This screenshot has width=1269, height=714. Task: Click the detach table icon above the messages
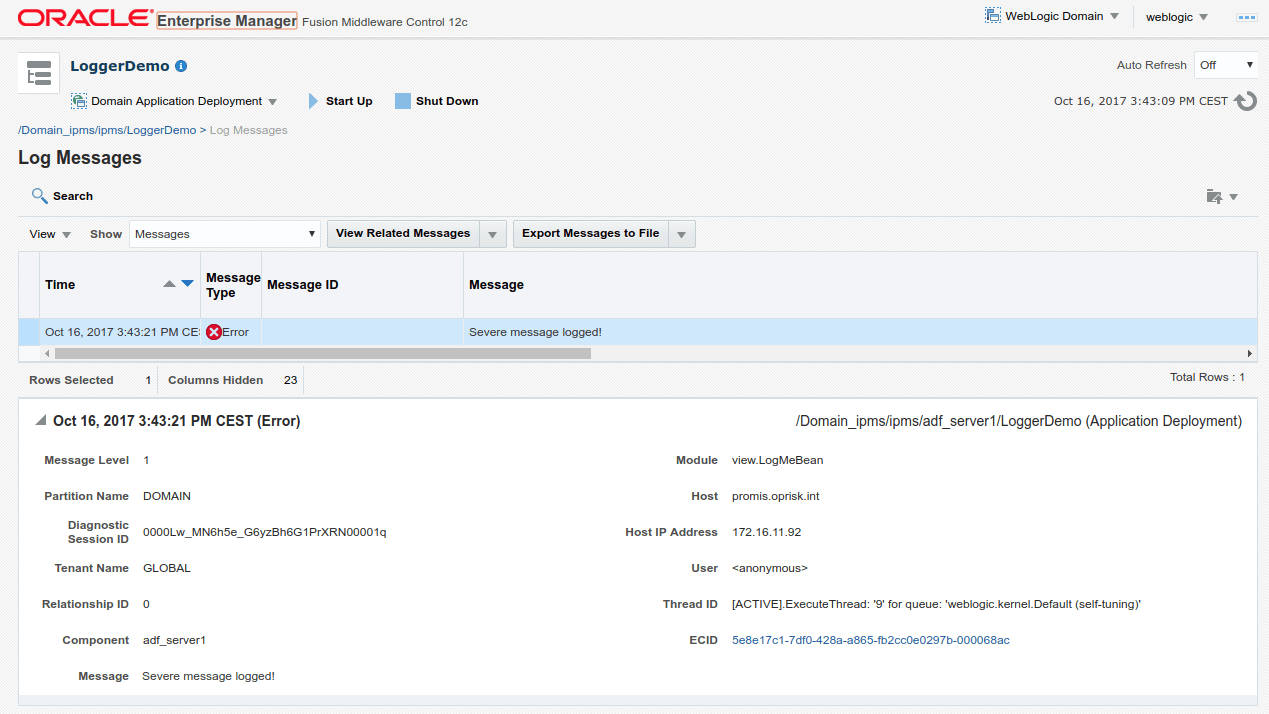coord(1215,197)
